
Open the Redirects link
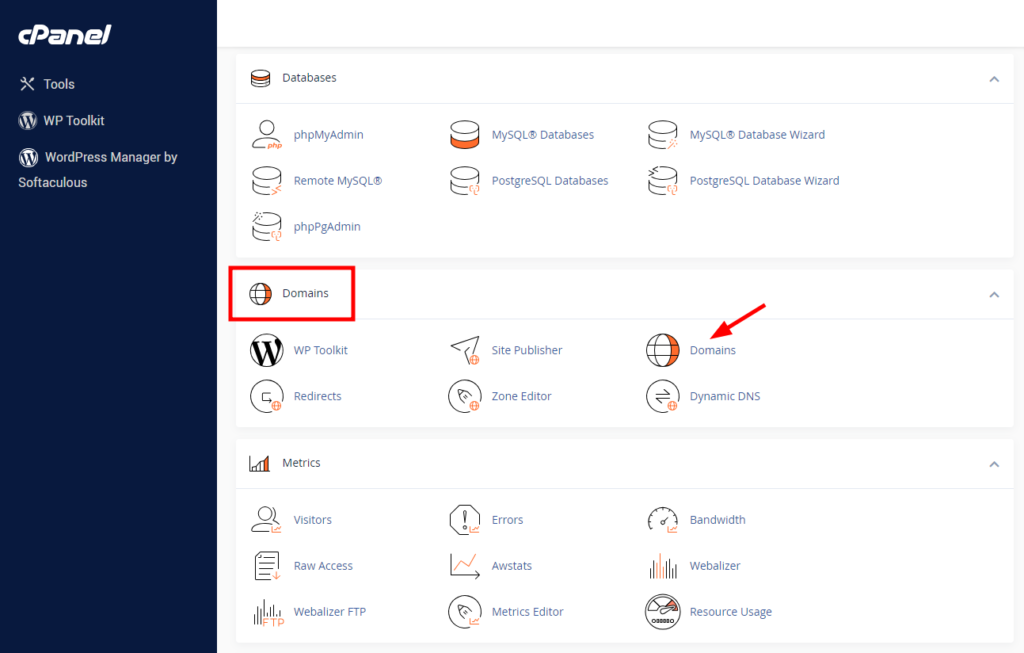pyautogui.click(x=317, y=396)
